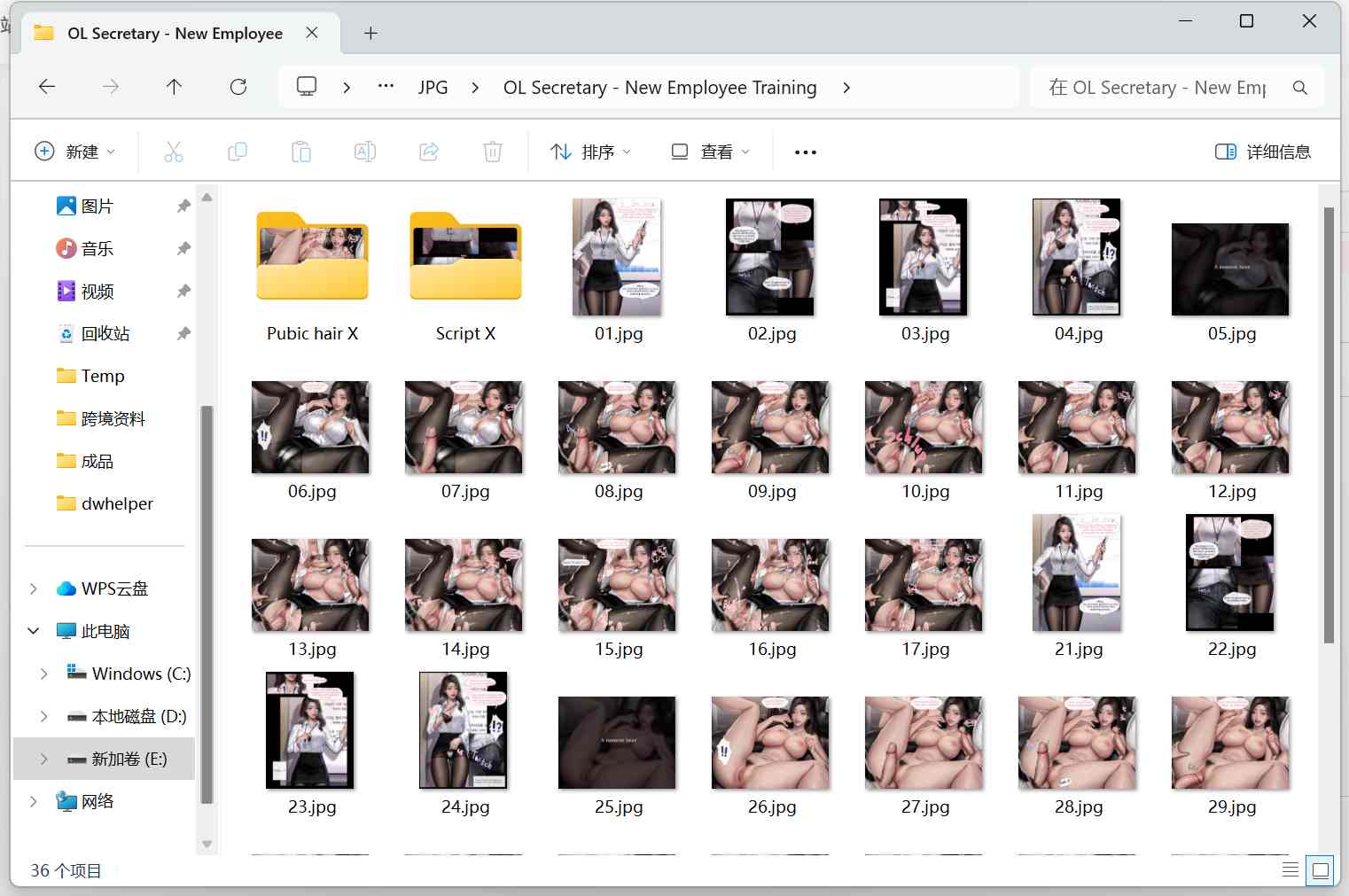Expand the WPS云盘 tree node

coord(34,589)
